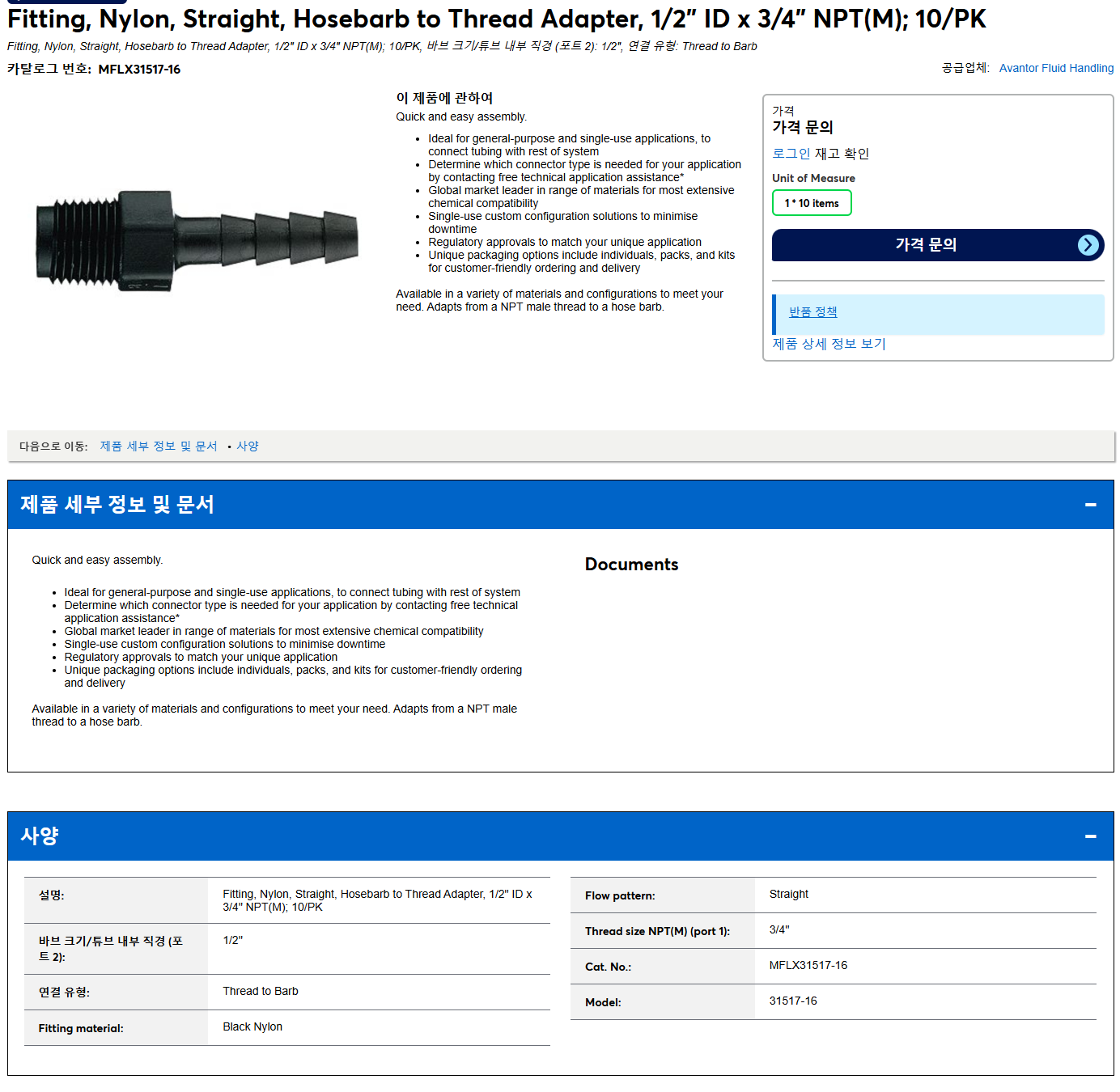Click the Flow pattern label in spec table
The height and width of the screenshot is (1092, 1120).
point(620,896)
